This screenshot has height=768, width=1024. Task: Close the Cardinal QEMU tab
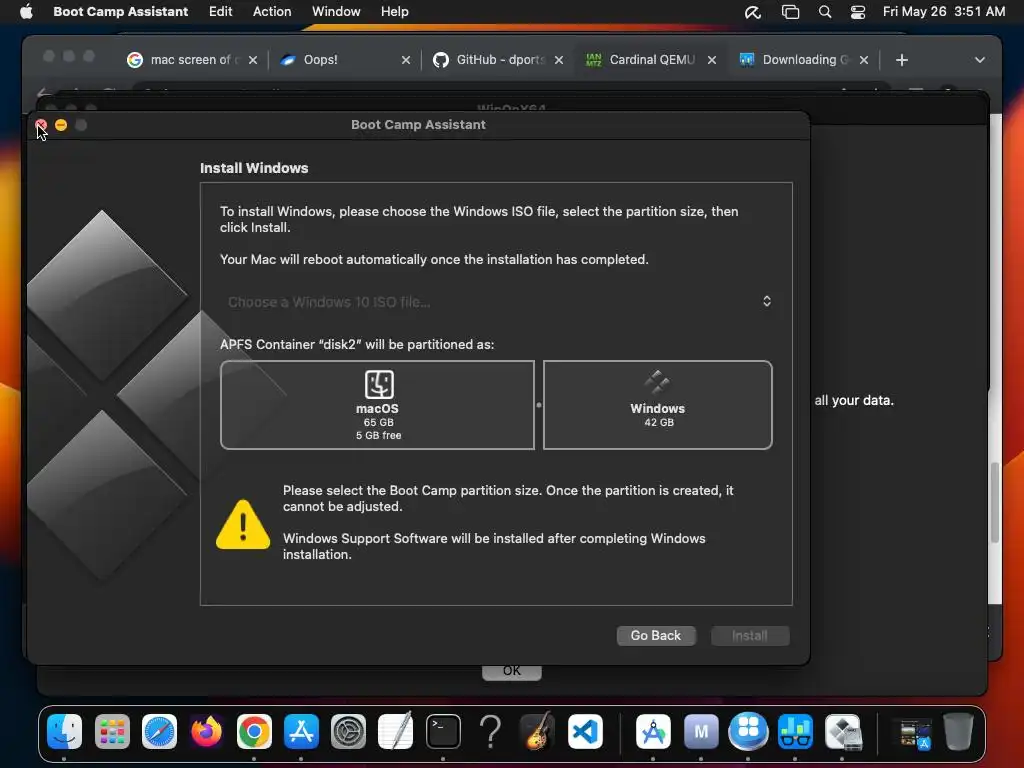click(712, 60)
